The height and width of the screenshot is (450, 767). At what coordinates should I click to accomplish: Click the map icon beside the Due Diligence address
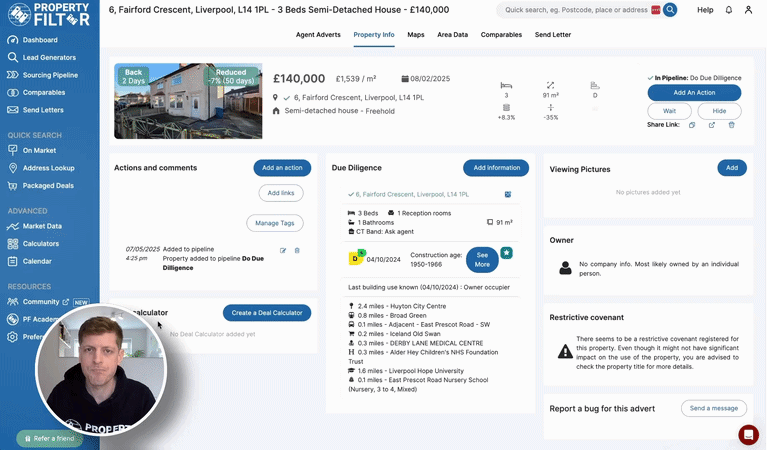click(x=508, y=194)
